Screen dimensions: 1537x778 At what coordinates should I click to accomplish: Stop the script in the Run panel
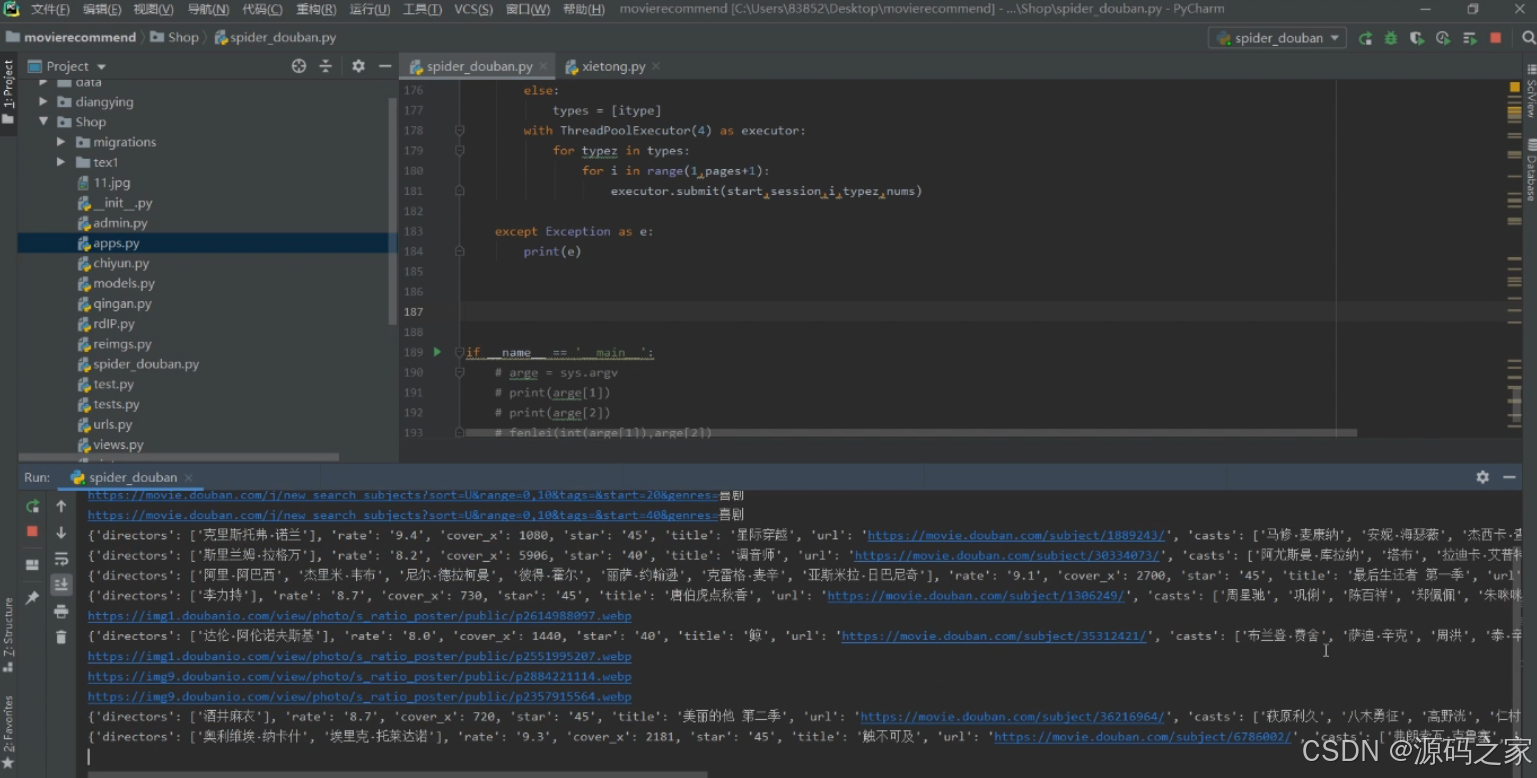point(33,532)
